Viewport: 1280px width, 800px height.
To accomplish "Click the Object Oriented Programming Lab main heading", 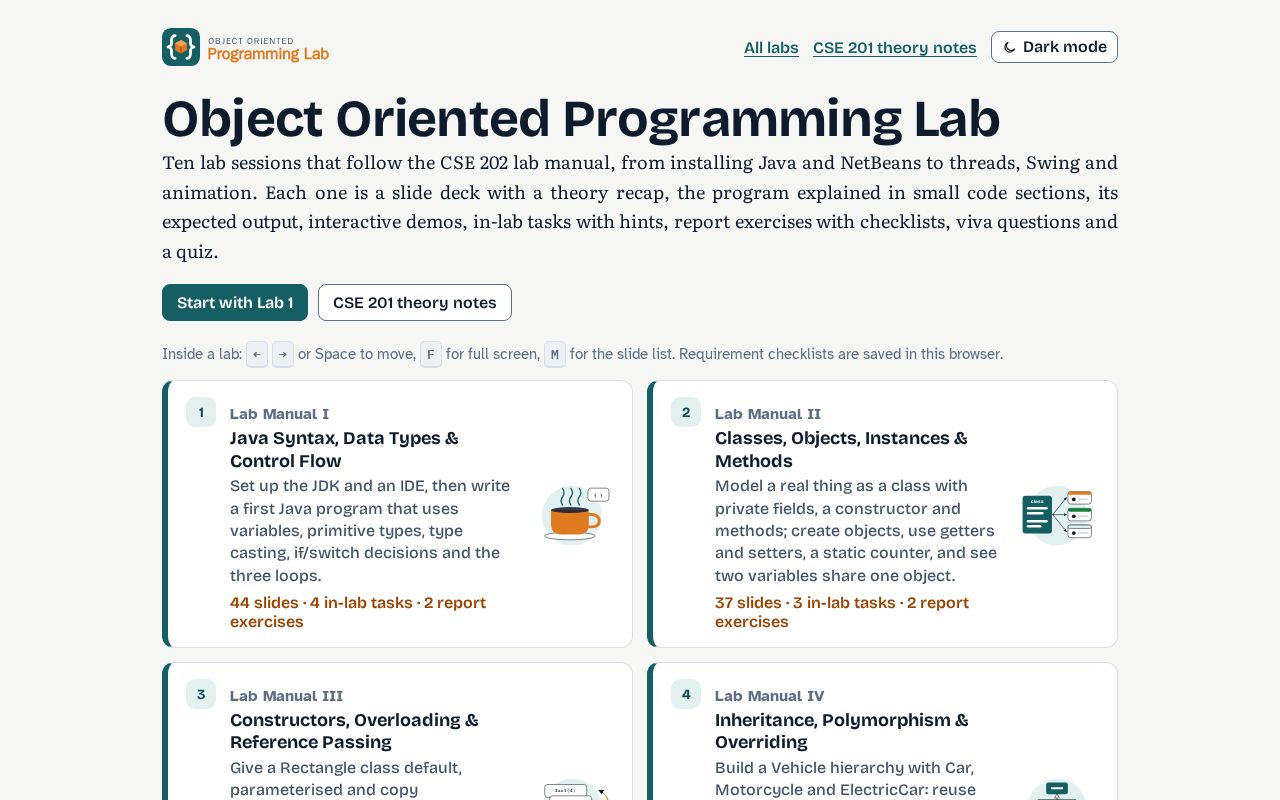I will [581, 118].
